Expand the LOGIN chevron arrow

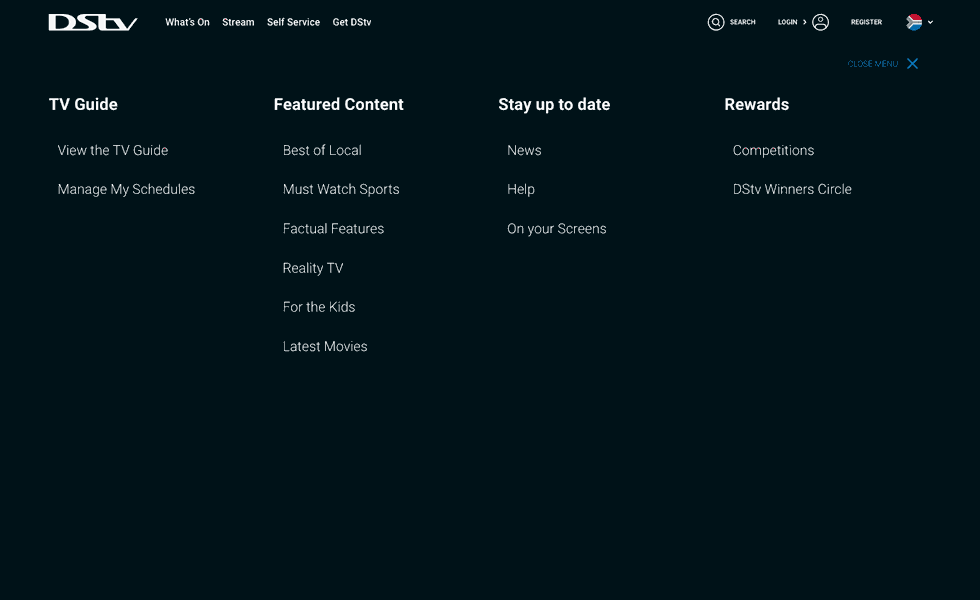pos(805,21)
